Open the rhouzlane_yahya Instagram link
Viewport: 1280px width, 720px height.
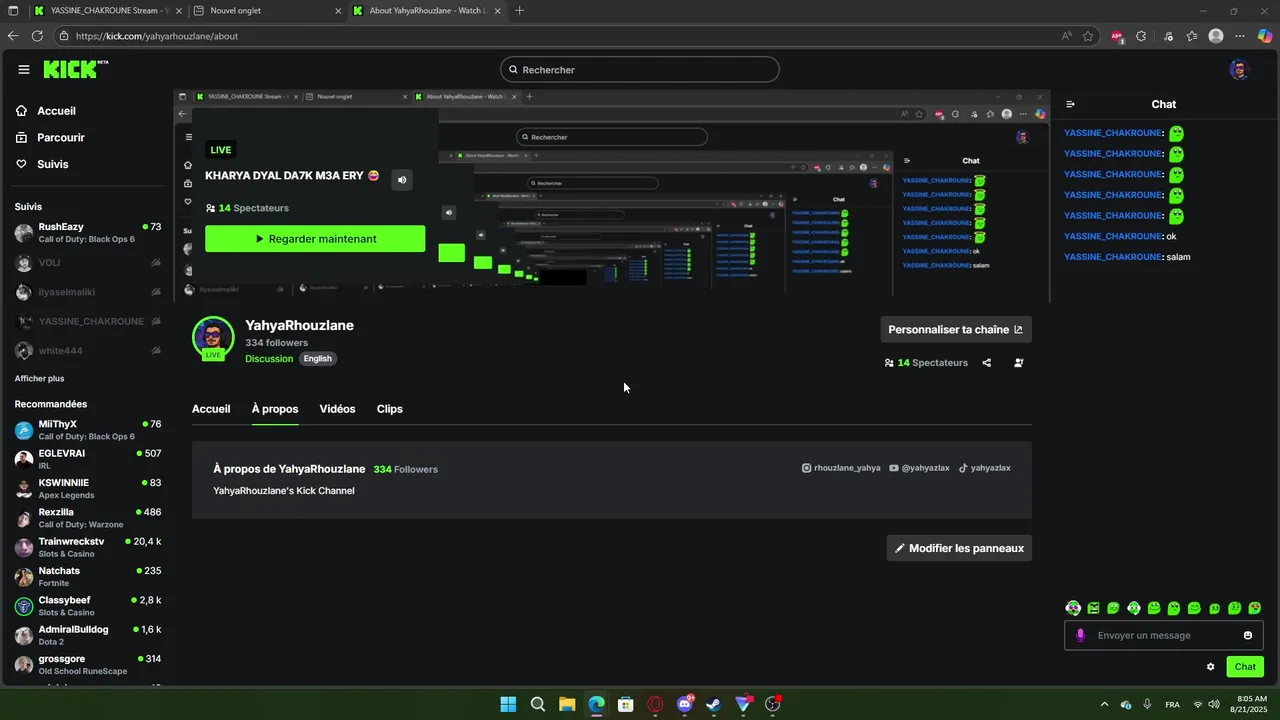click(841, 468)
